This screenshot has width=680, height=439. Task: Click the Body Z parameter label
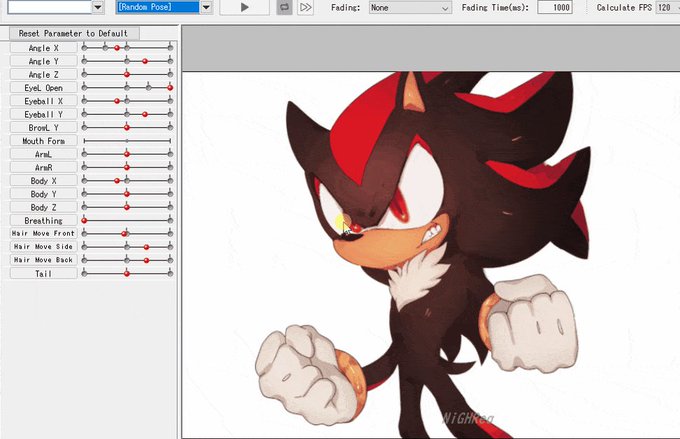tap(43, 207)
